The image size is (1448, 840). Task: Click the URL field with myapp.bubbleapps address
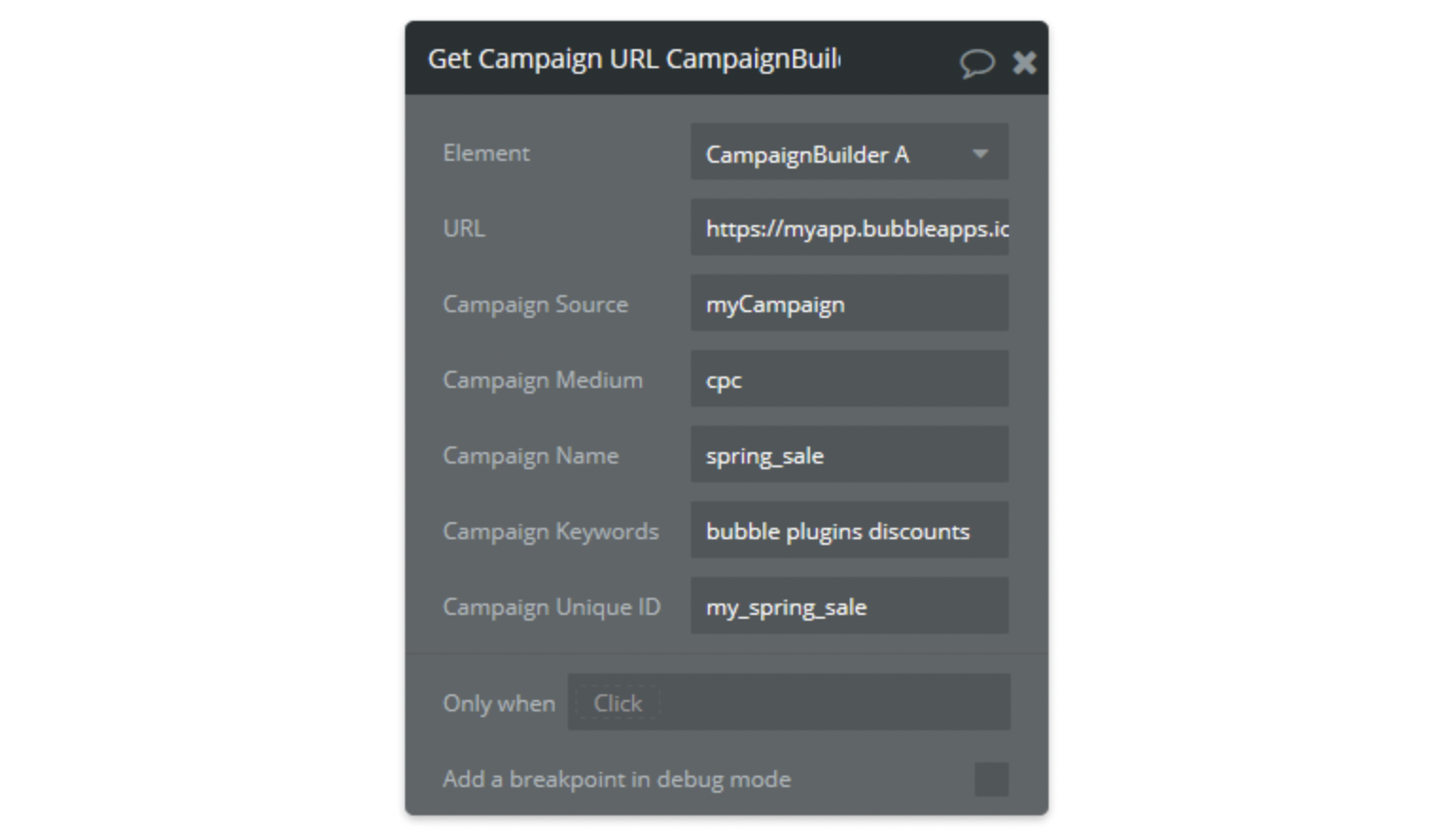pos(849,228)
